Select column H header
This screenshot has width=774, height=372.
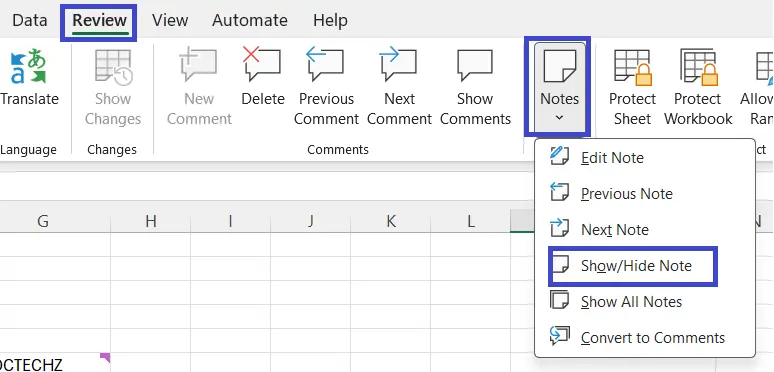point(151,221)
